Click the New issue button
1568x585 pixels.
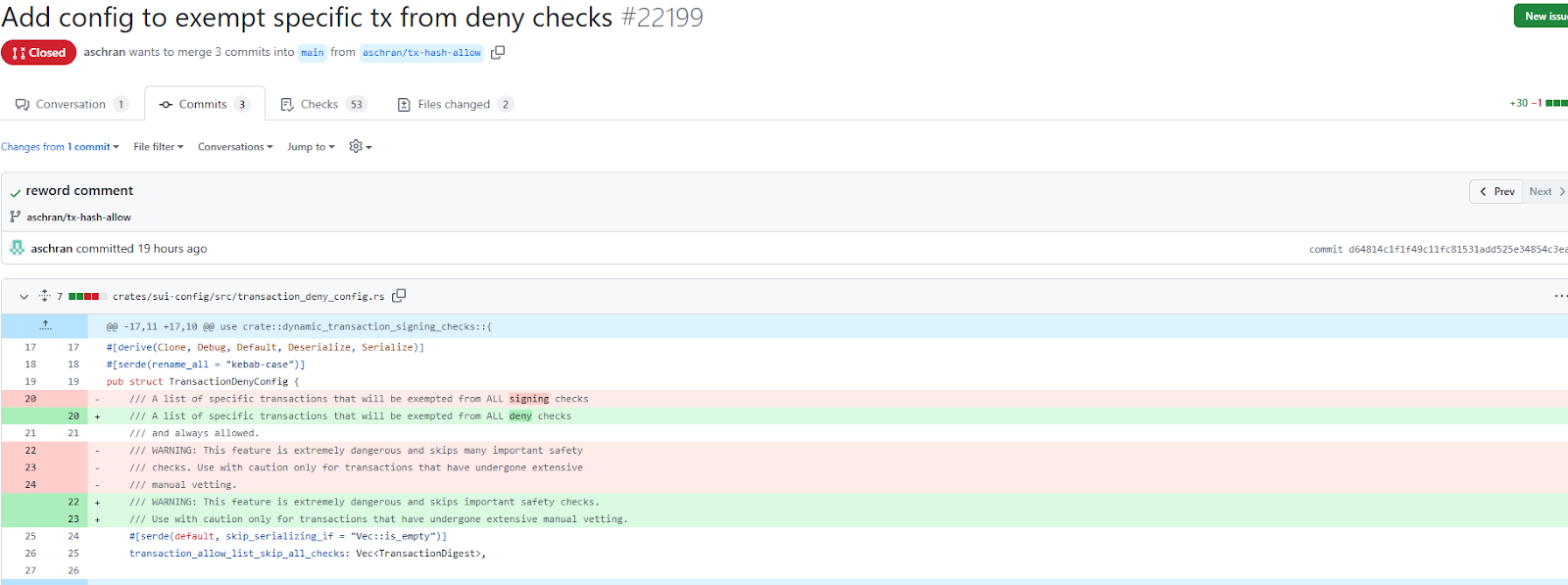pyautogui.click(x=1543, y=16)
